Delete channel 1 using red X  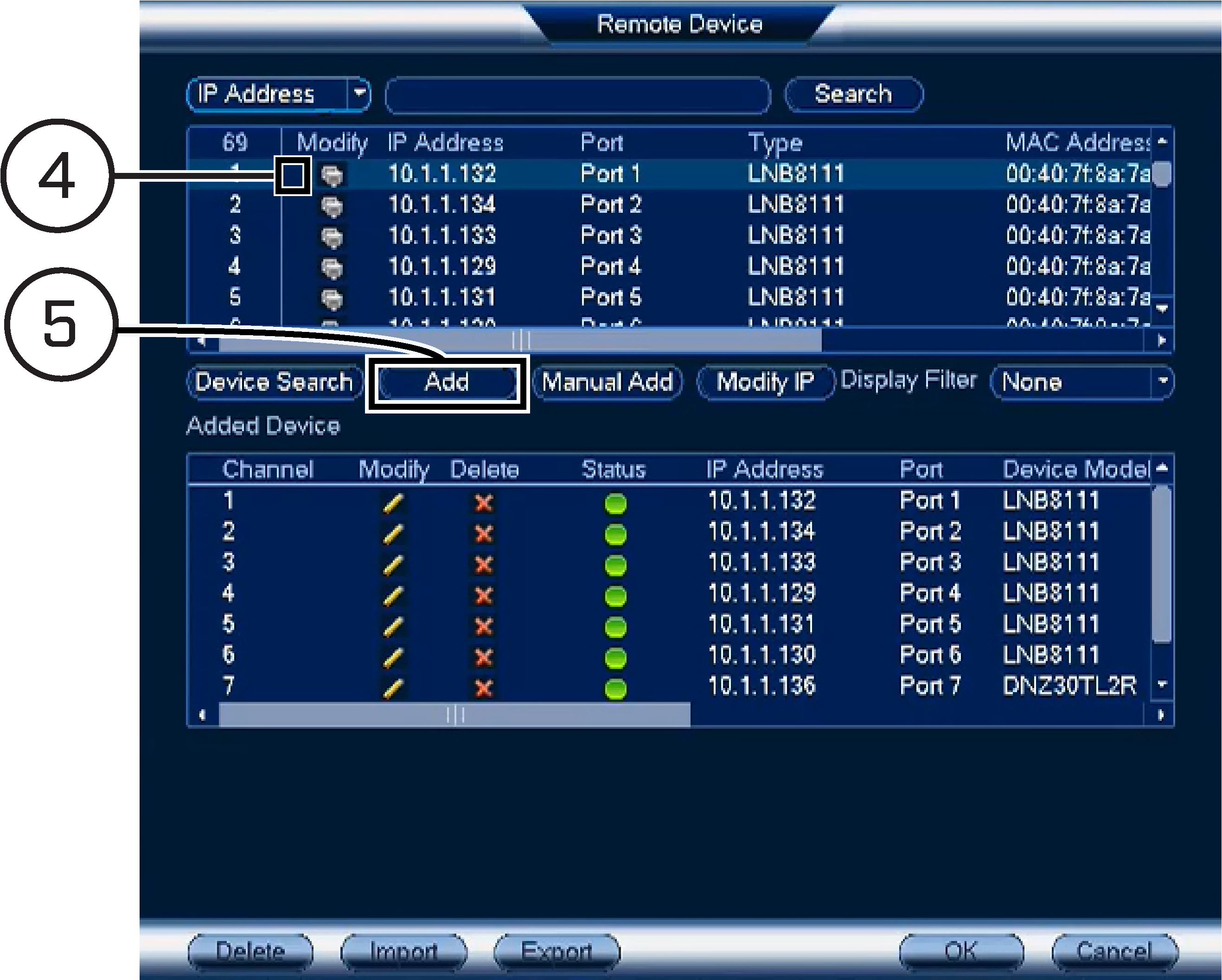point(484,503)
